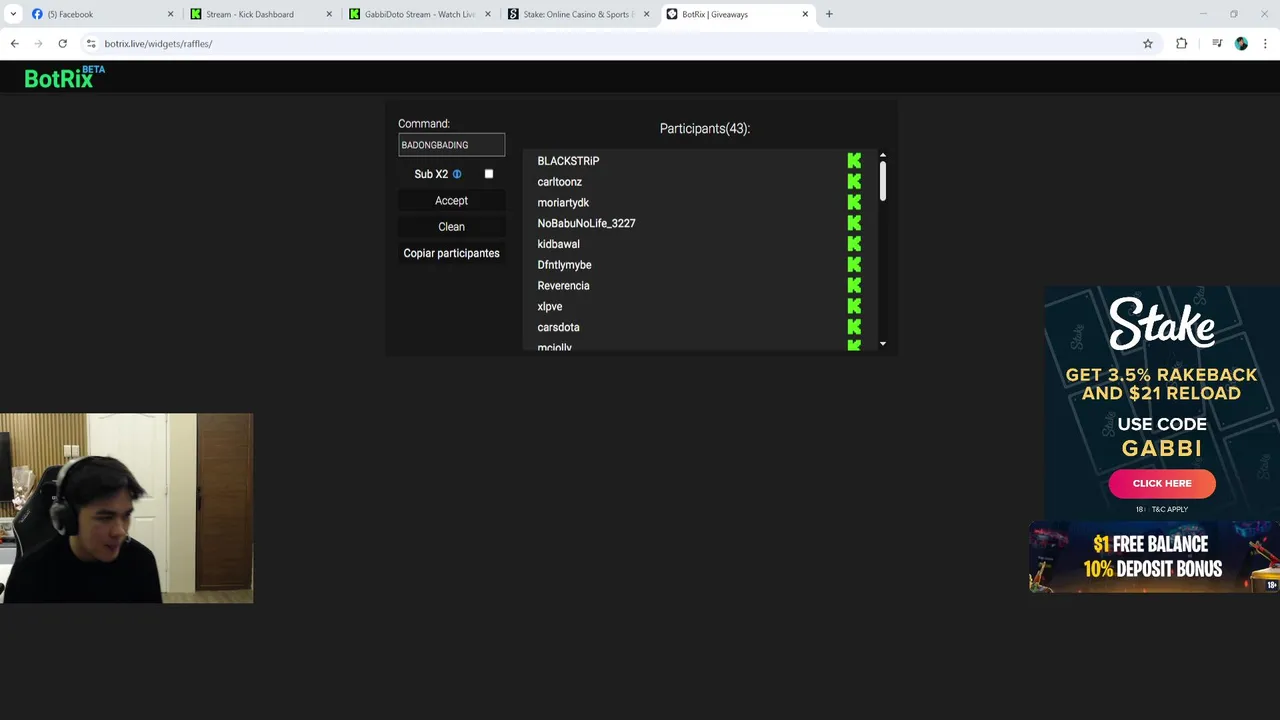
Task: Select participant BLACKSTRIP
Action: click(568, 161)
